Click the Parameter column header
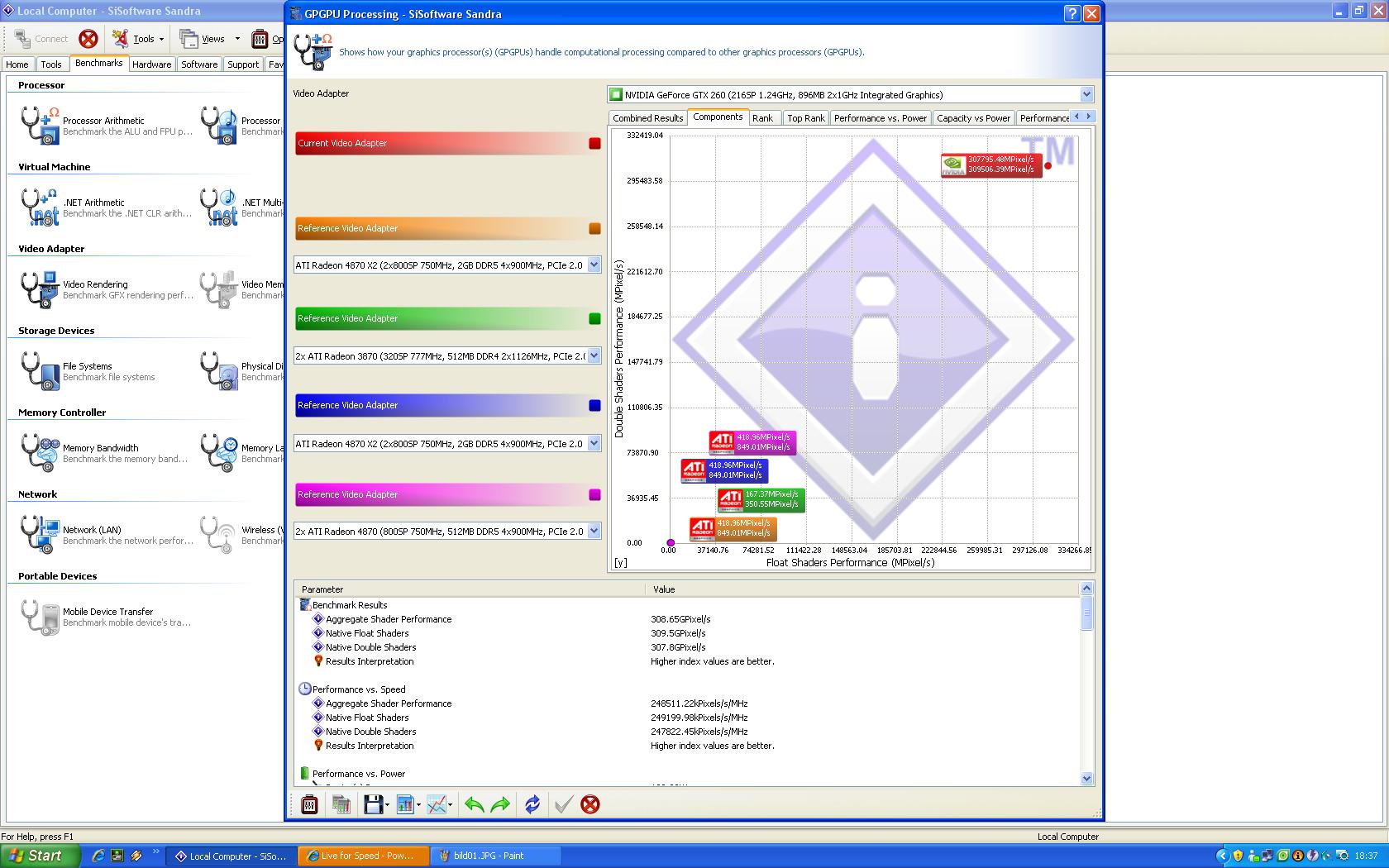1389x868 pixels. pos(470,589)
